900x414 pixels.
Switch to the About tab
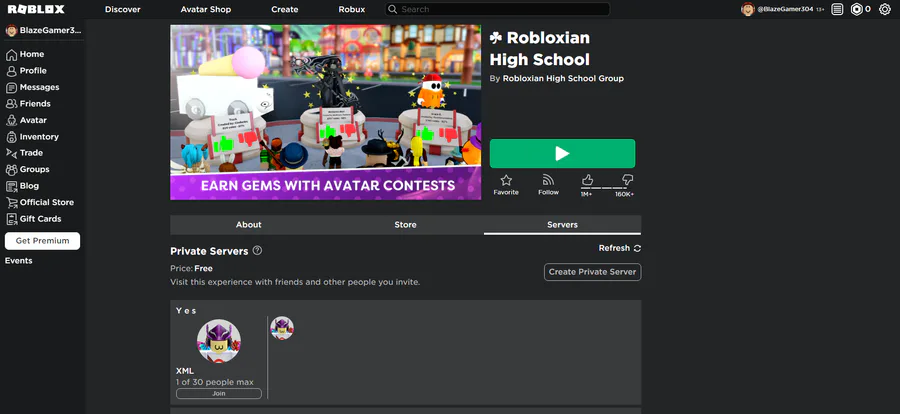point(249,225)
